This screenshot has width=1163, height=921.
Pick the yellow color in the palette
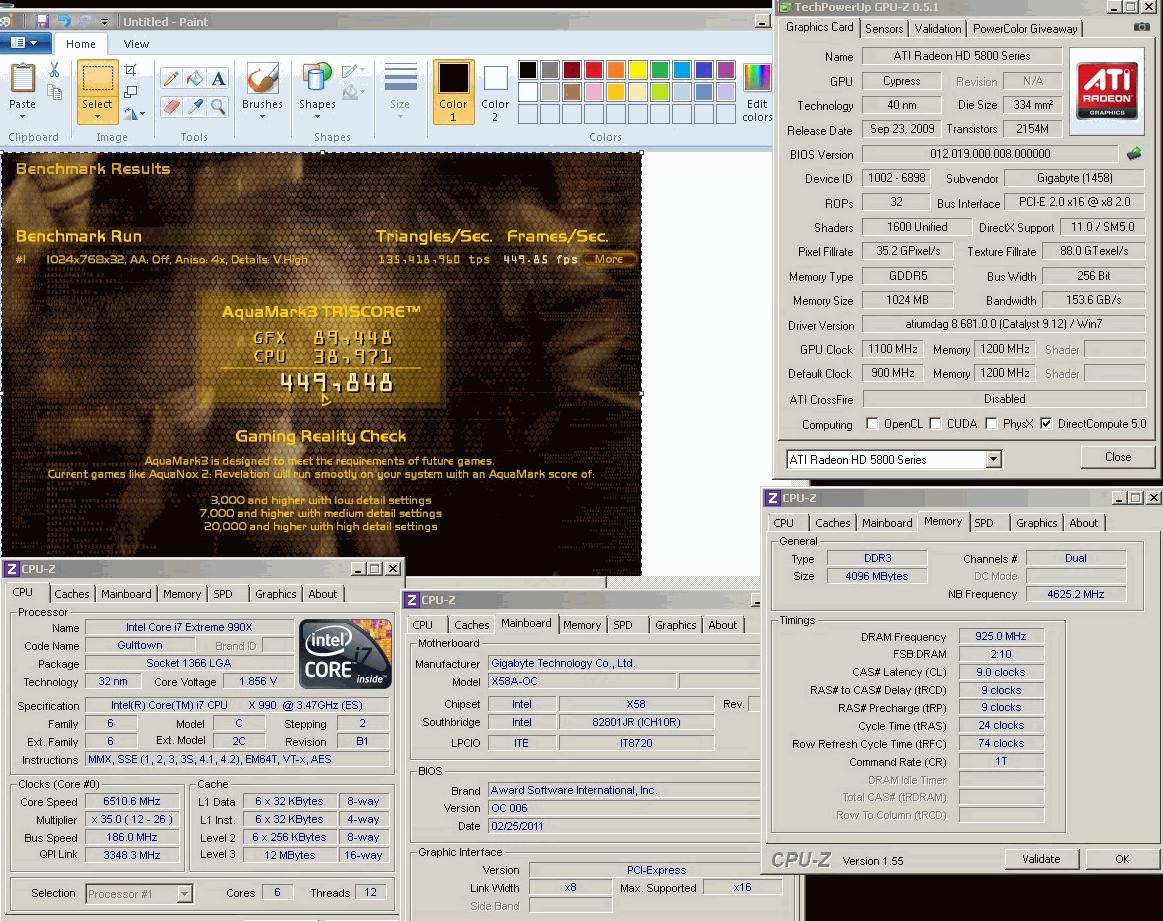pos(638,70)
